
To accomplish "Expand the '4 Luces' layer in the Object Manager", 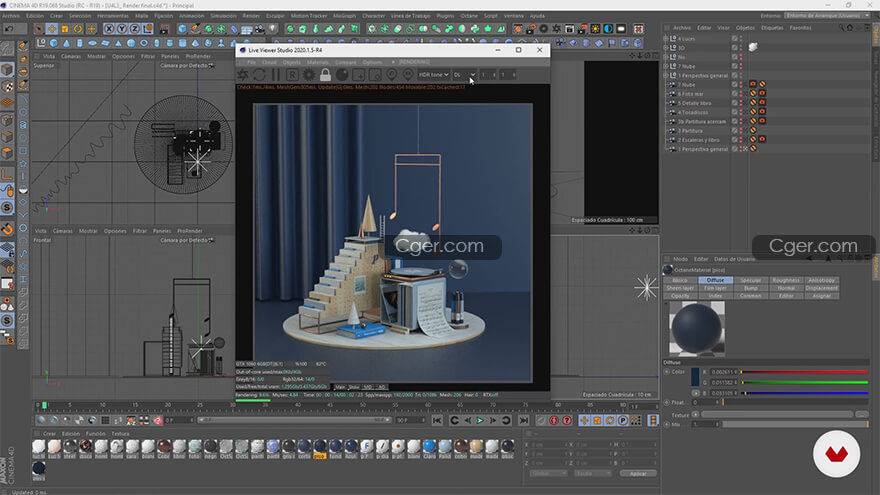I will [x=666, y=39].
